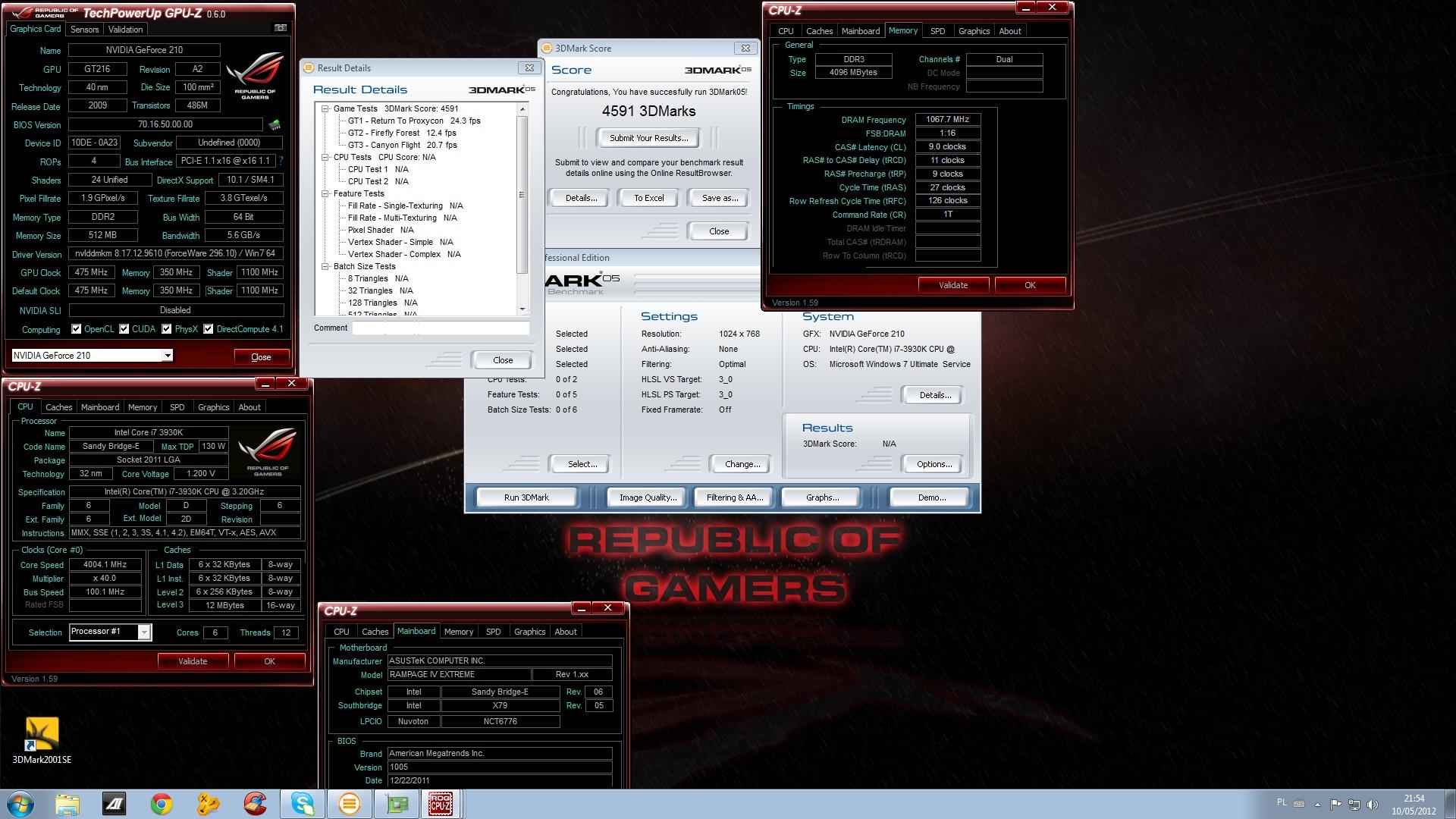Click the Comment input field
This screenshot has width=1456, height=819.
(x=440, y=328)
